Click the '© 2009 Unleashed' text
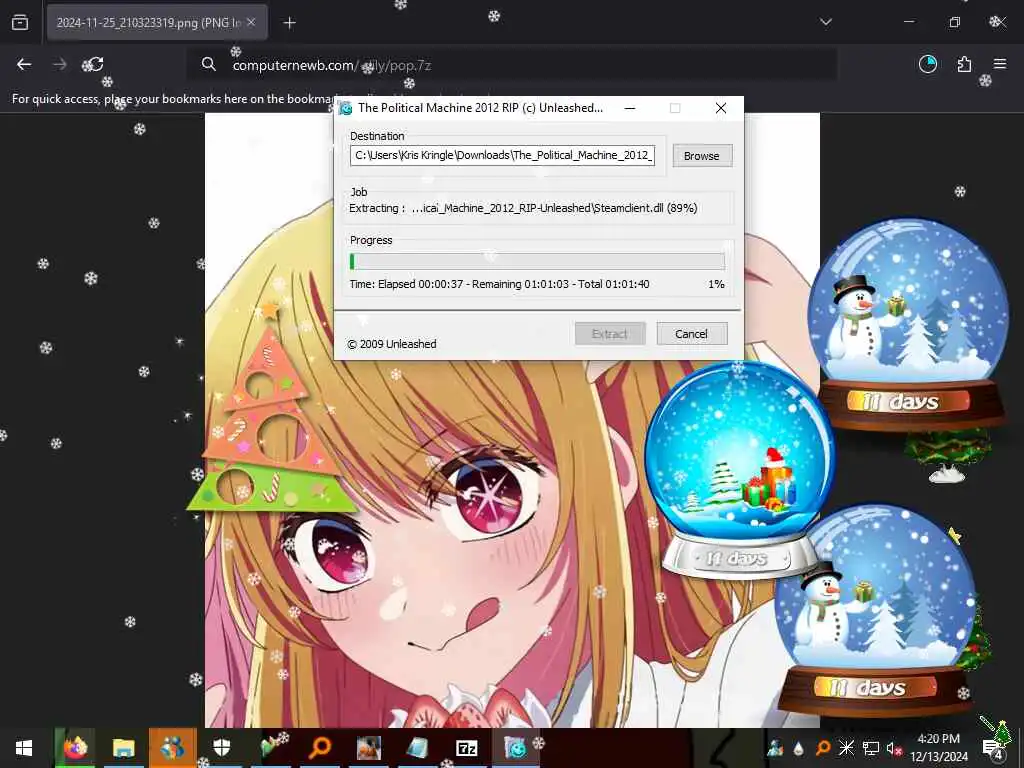 (392, 344)
